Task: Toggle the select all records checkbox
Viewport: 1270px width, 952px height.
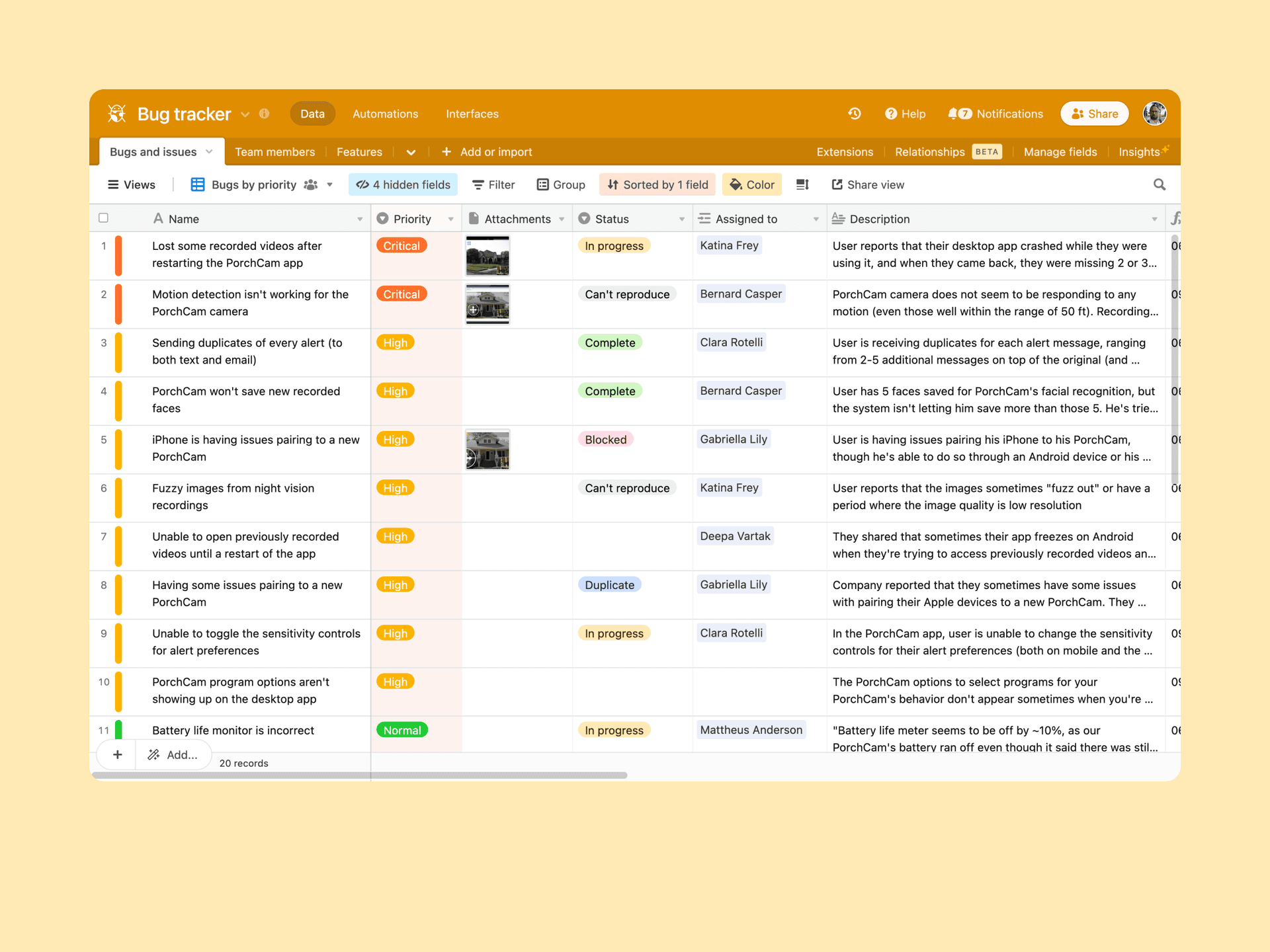Action: click(103, 218)
